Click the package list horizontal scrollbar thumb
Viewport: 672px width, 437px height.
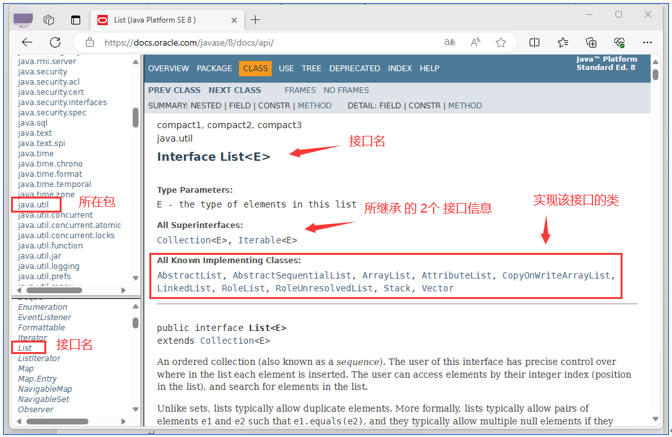pyautogui.click(x=54, y=290)
